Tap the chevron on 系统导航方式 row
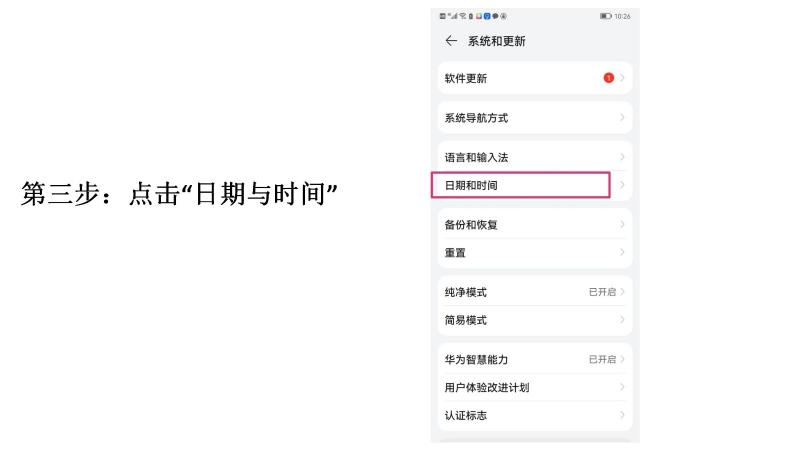The width and height of the screenshot is (800, 450). (622, 118)
